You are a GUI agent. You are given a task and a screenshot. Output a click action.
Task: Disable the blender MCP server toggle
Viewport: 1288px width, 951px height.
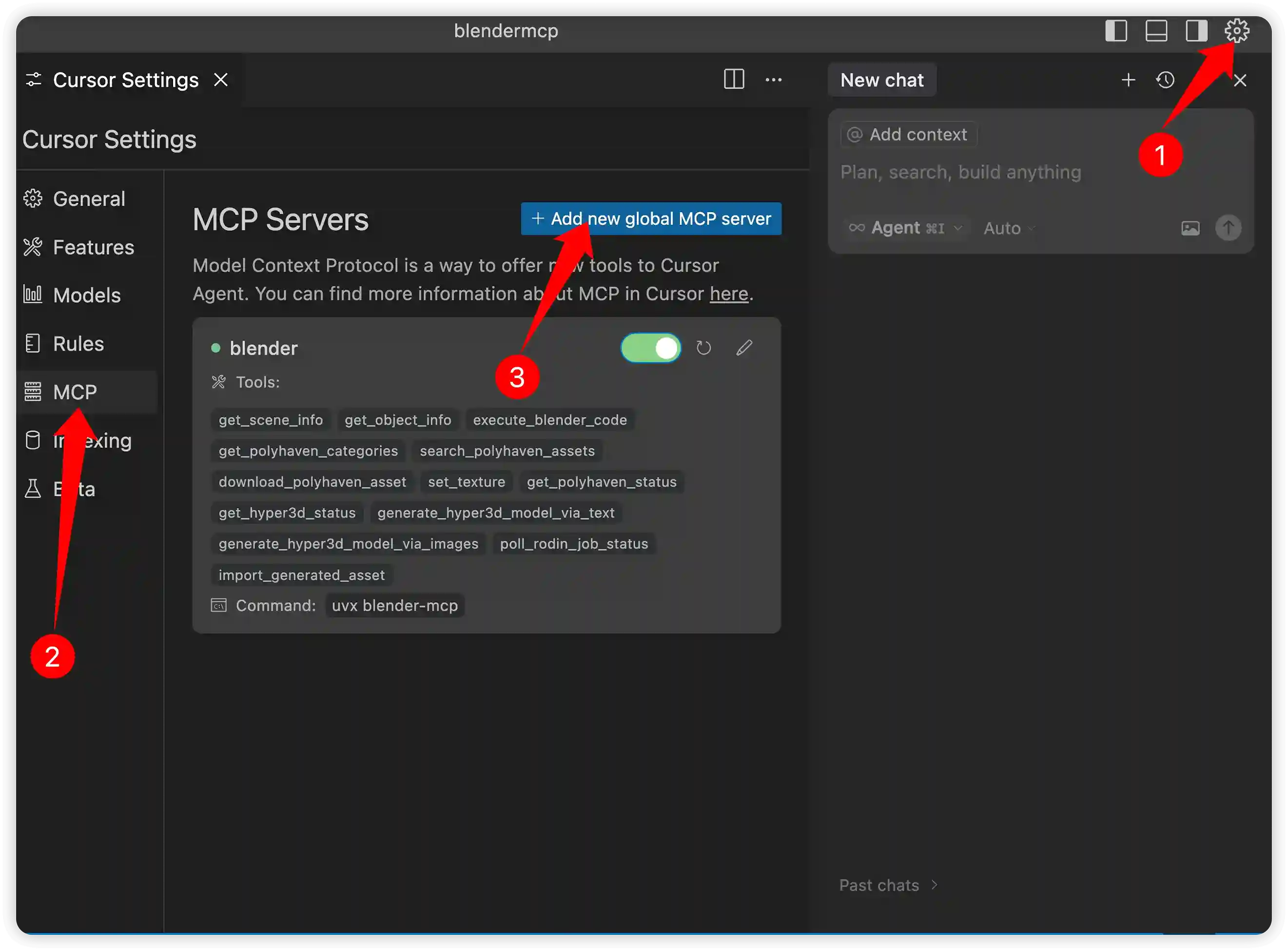651,348
